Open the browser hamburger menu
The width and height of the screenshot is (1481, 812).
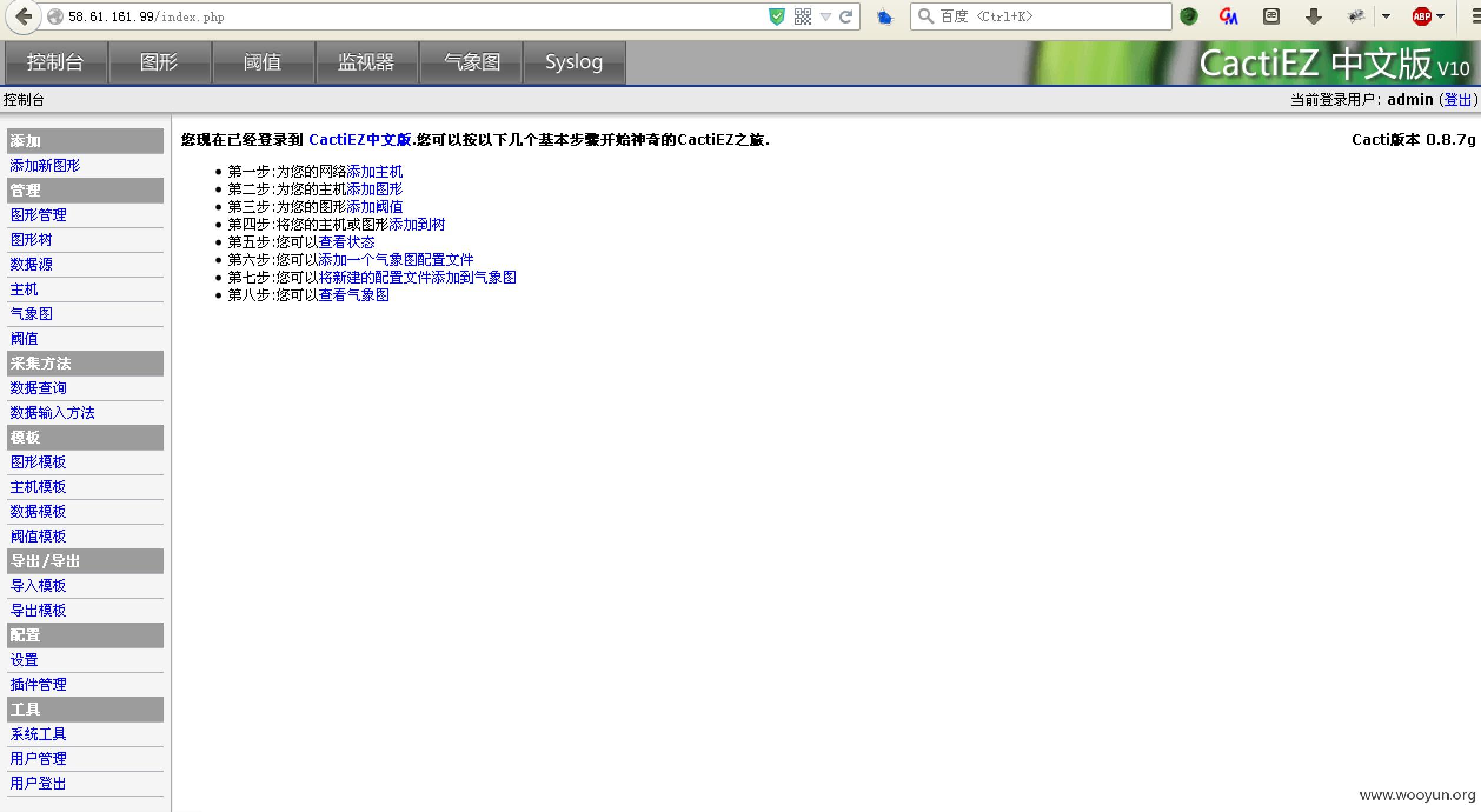point(1476,16)
